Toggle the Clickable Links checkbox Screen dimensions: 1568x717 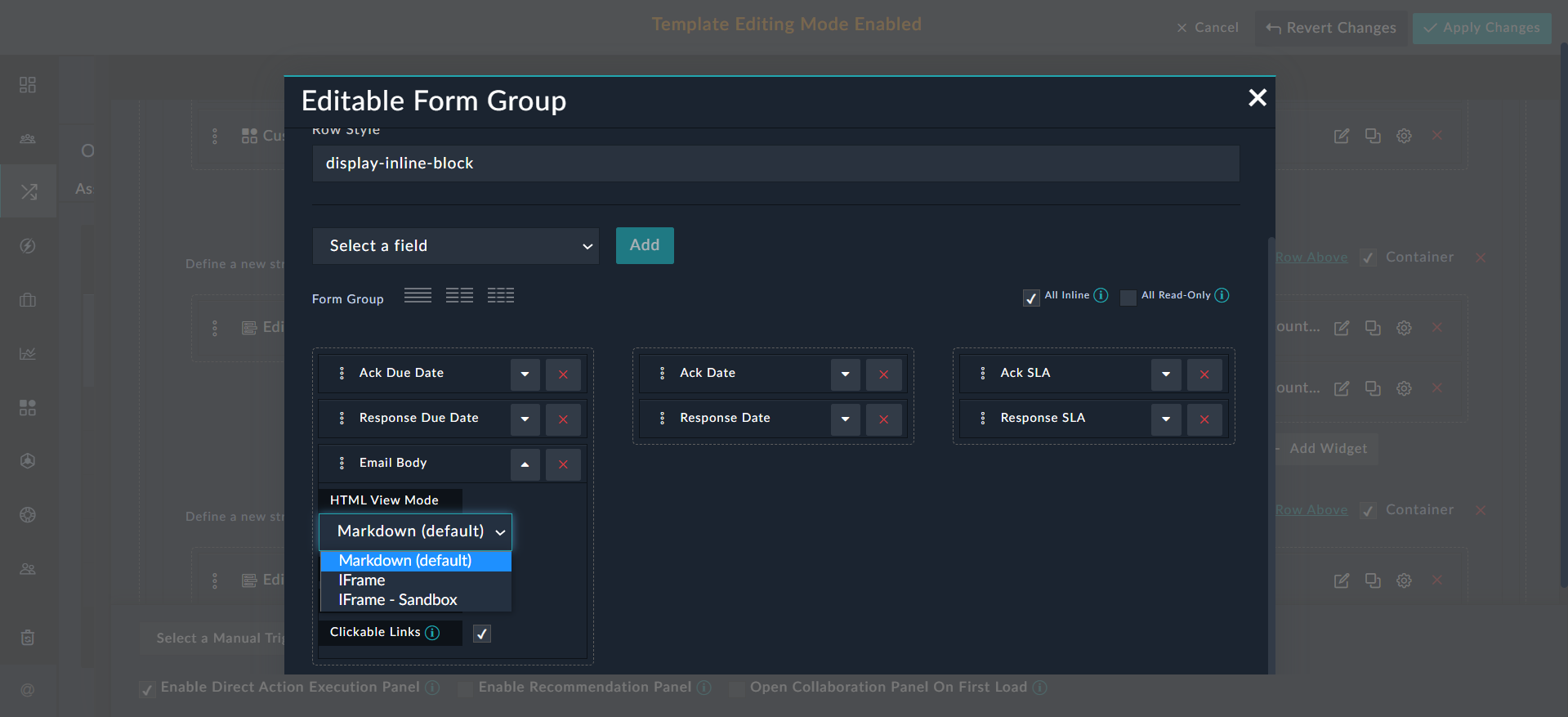coord(482,634)
